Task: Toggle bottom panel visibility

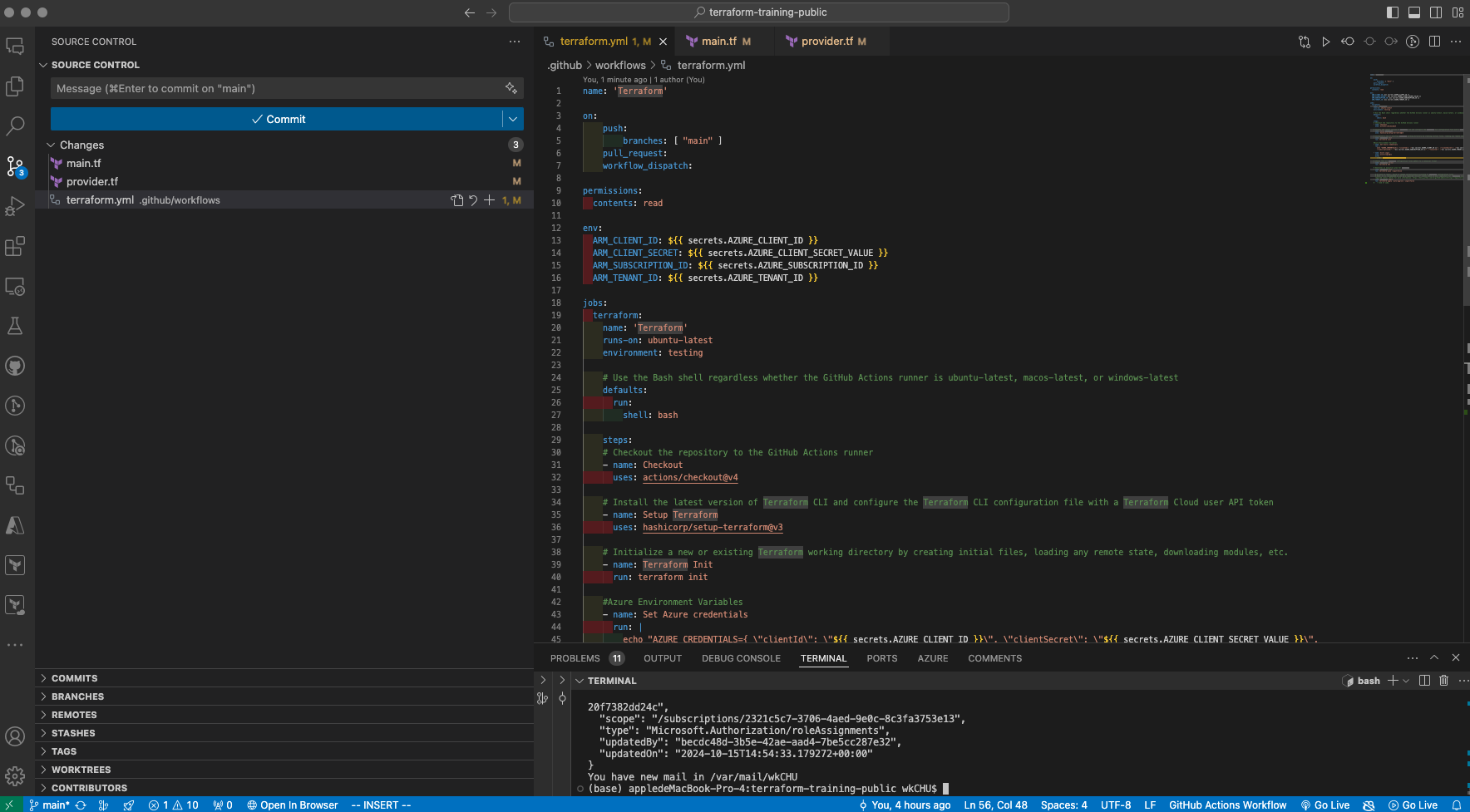Action: 1414,12
